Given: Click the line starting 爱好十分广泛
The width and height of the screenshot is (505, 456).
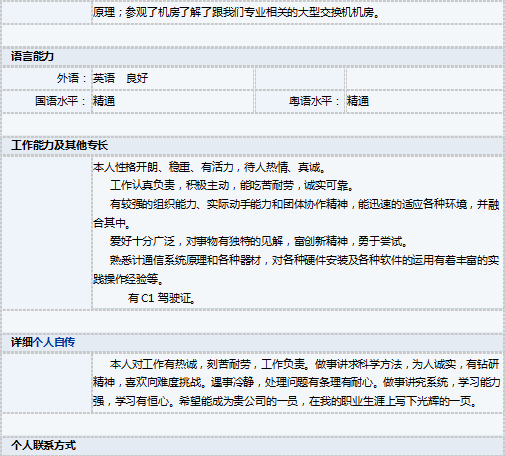Looking at the screenshot, I should click(x=259, y=241).
